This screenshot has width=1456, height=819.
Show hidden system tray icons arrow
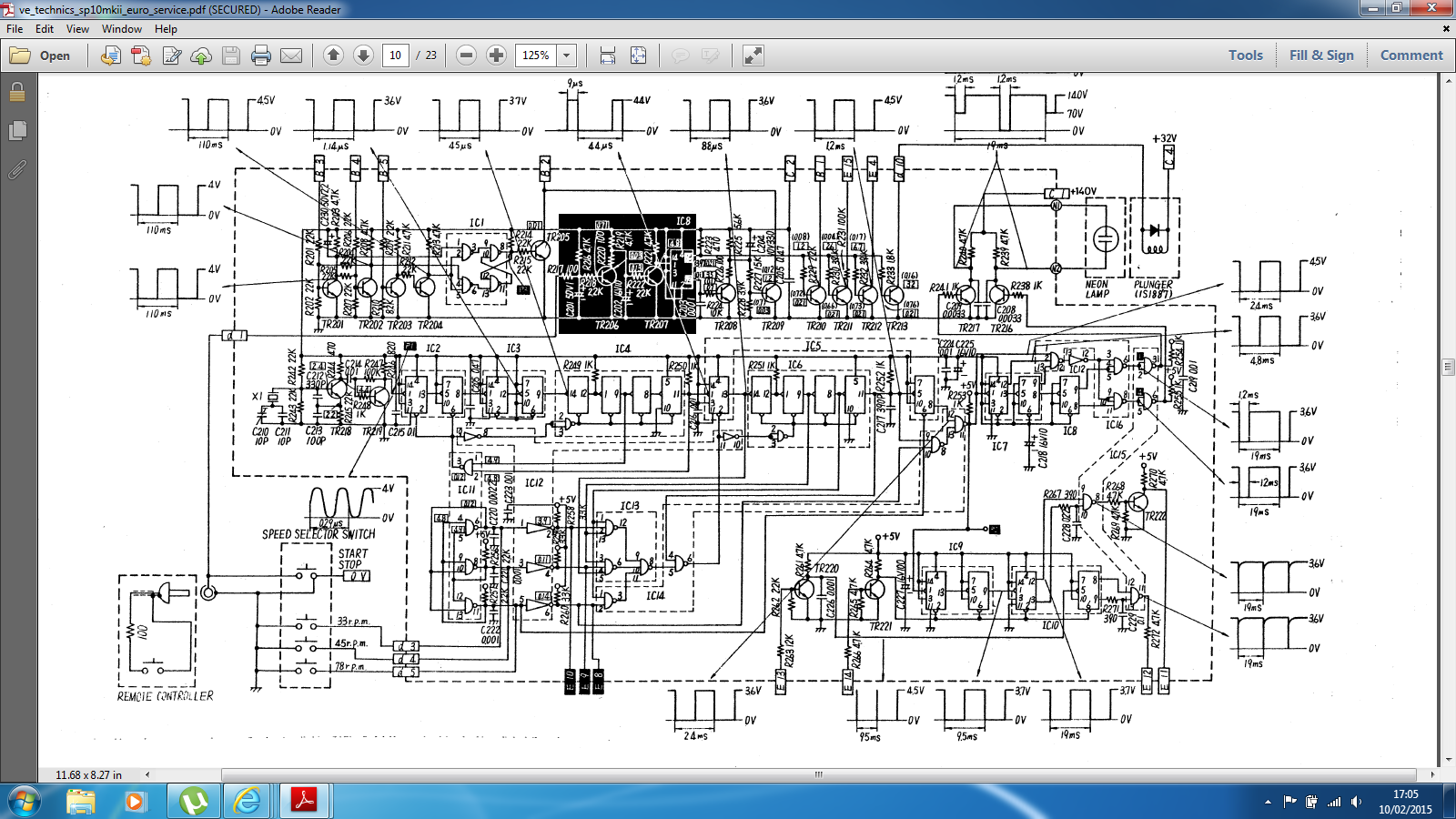tap(1268, 802)
